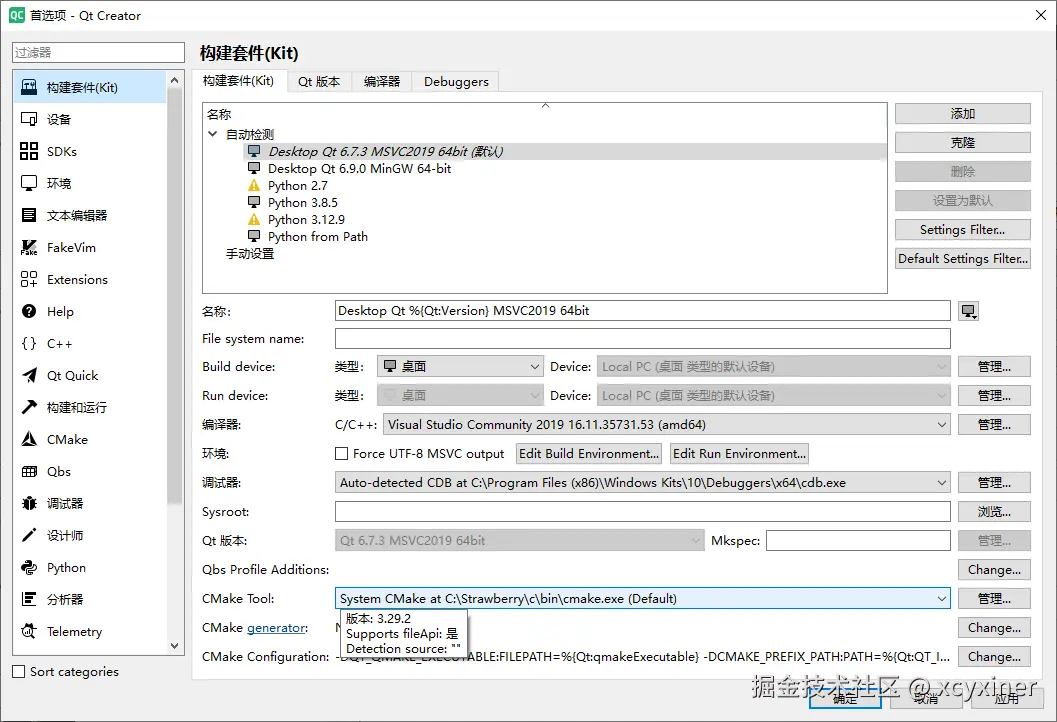Open the Build device Local PC Device dropdown
The width and height of the screenshot is (1057, 722).
(774, 367)
